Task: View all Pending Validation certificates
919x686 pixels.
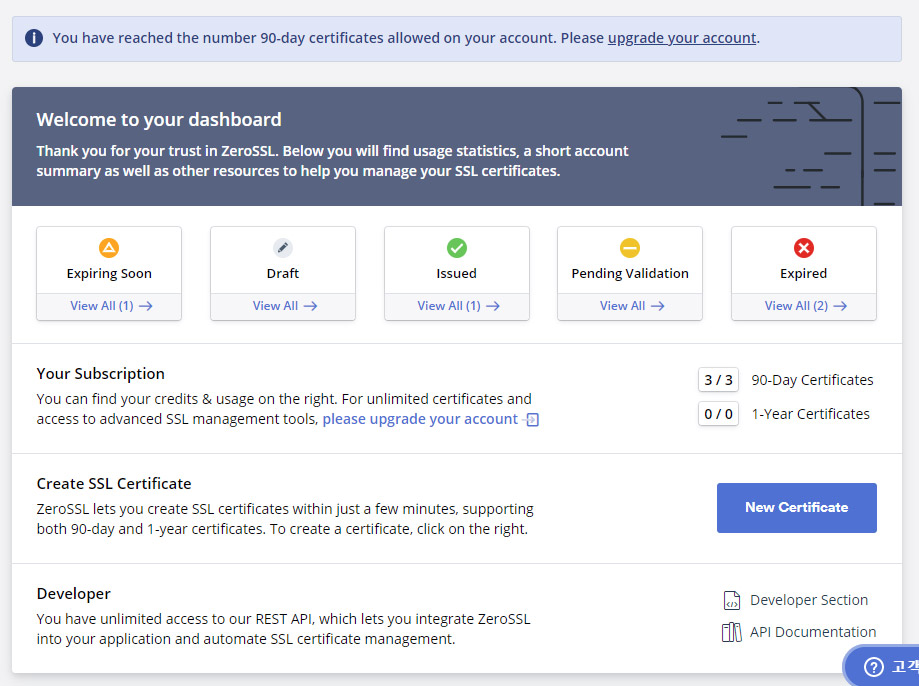Action: (631, 306)
